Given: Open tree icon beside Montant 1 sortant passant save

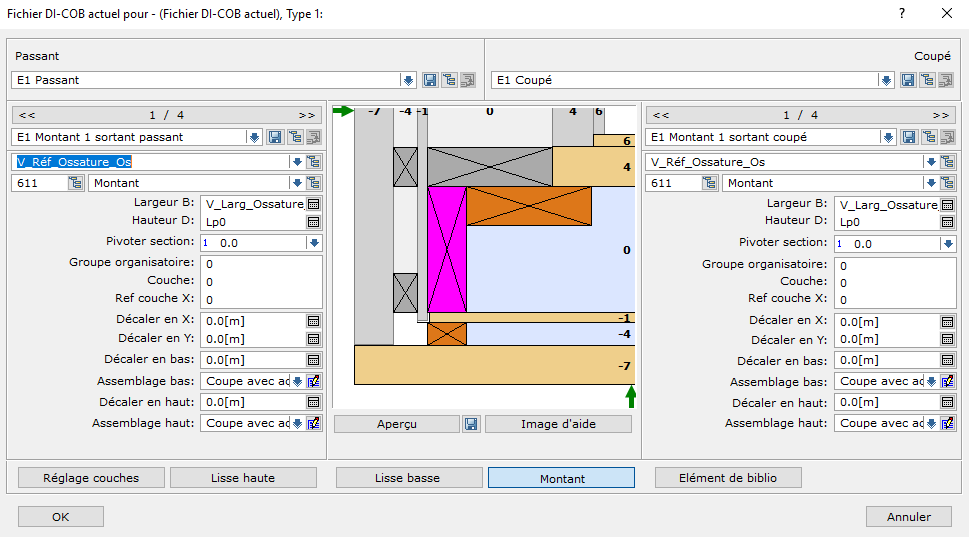Looking at the screenshot, I should 295,137.
